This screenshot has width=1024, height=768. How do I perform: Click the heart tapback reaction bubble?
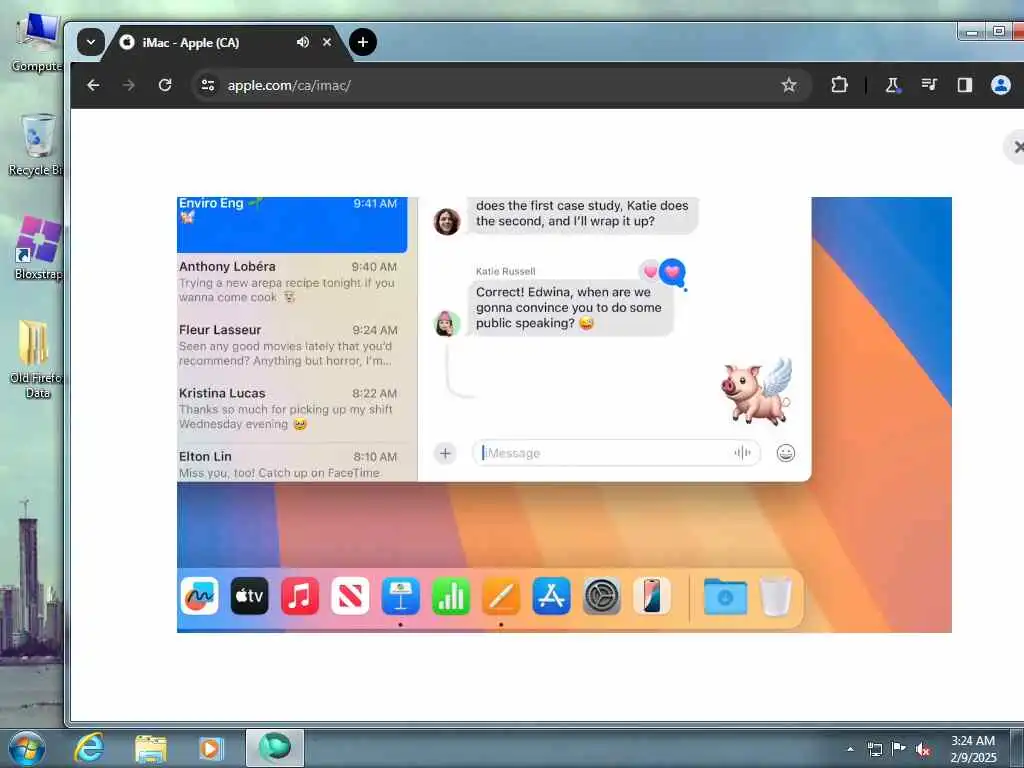(x=672, y=272)
